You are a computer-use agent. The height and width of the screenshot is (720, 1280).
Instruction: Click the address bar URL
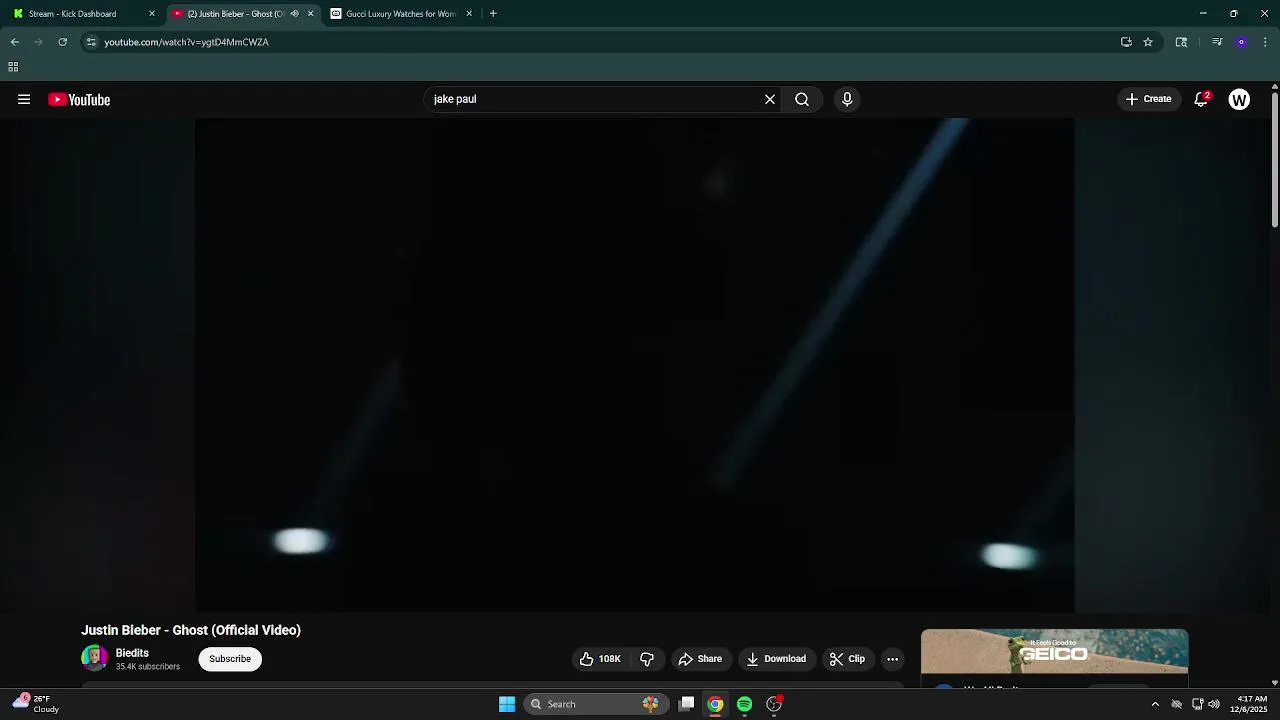point(186,42)
